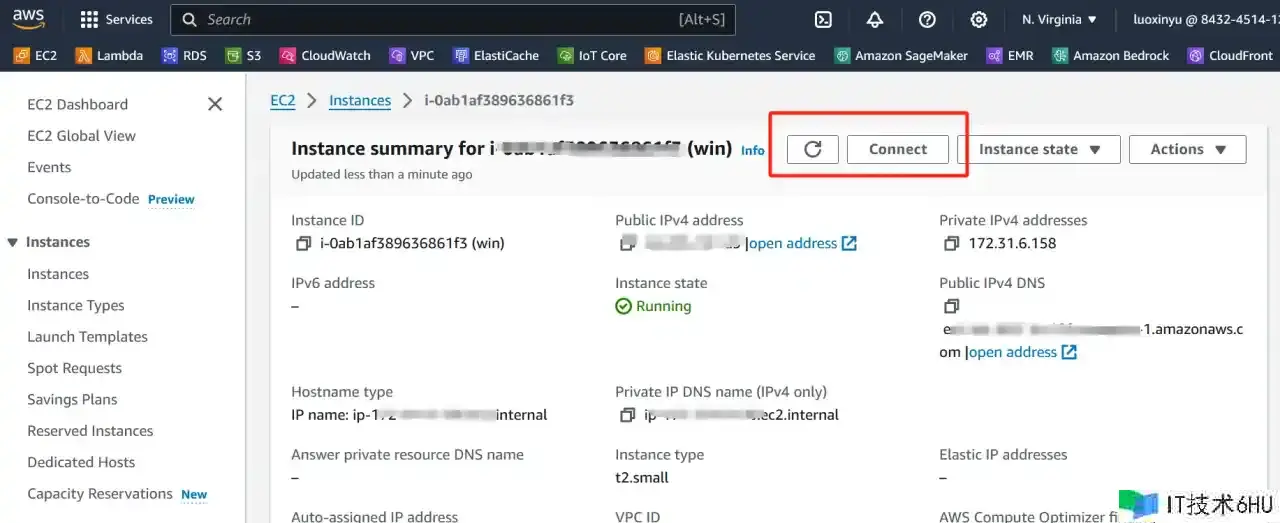Open CloudShell terminal icon in top bar

pyautogui.click(x=823, y=20)
